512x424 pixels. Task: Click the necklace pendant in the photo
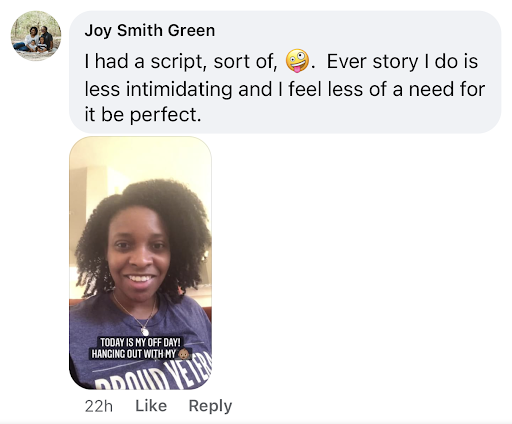tap(145, 331)
